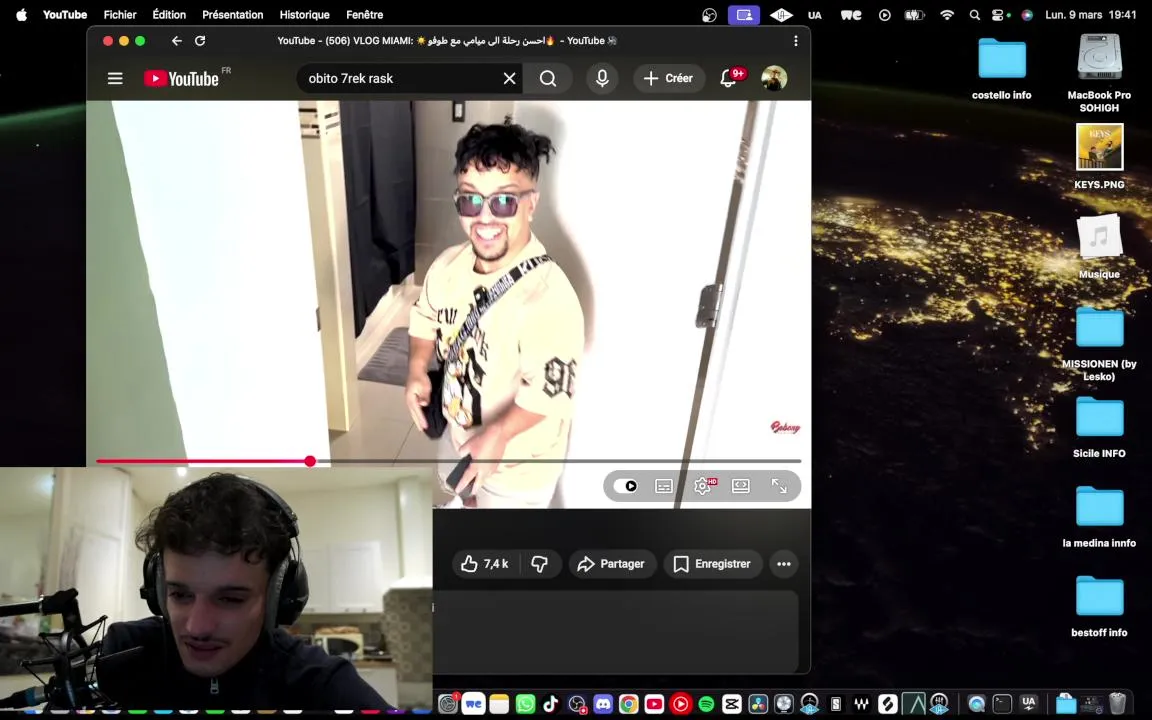Open more actions beside Enregistrer
Viewport: 1152px width, 720px height.
pos(784,564)
